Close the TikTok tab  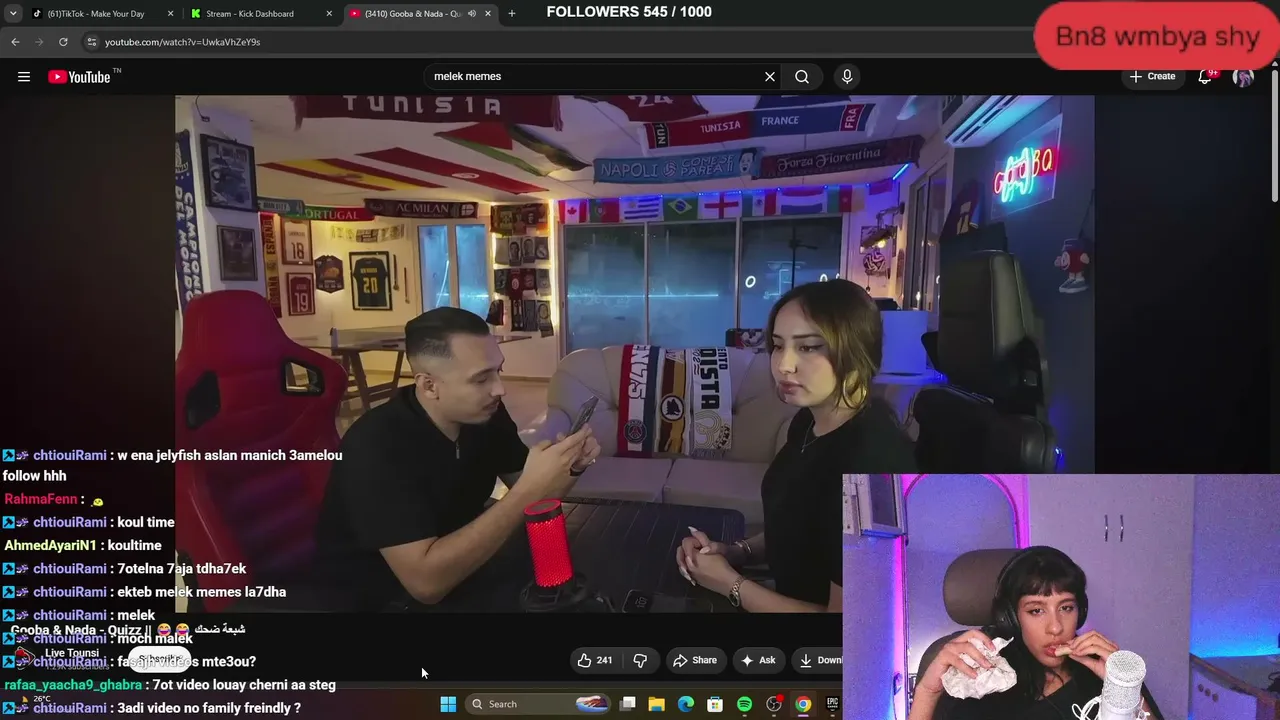coord(171,14)
